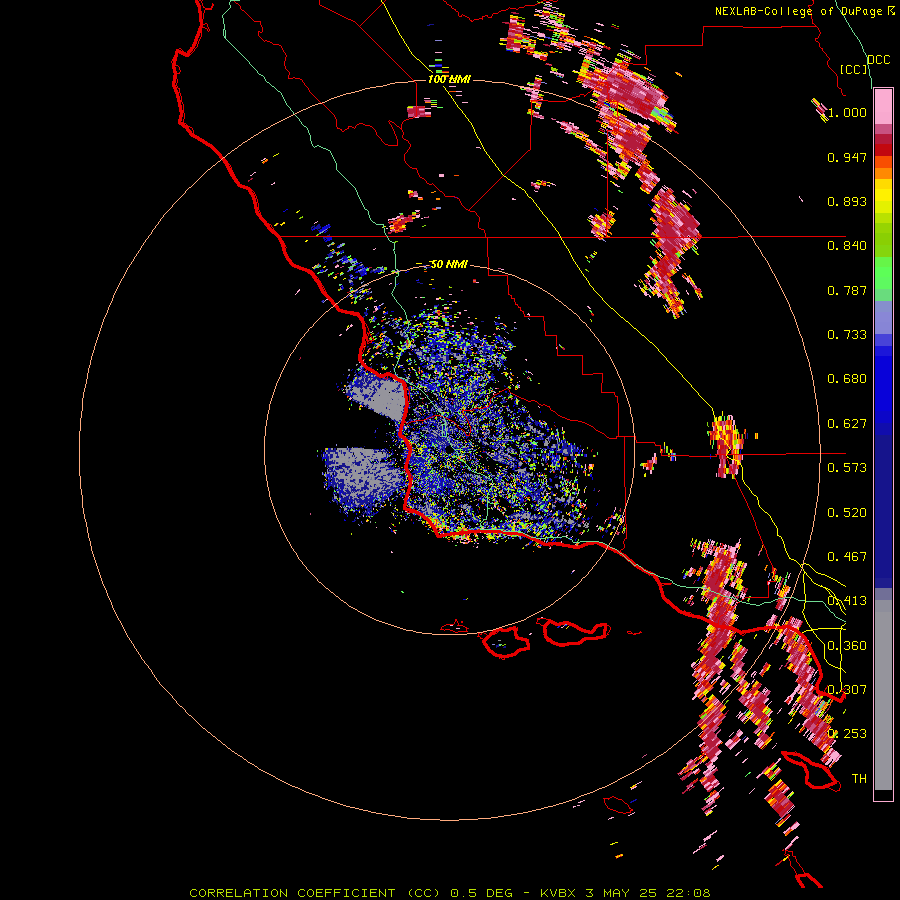Image resolution: width=900 pixels, height=900 pixels.
Task: Select the 0.787 legend value
Action: (847, 290)
